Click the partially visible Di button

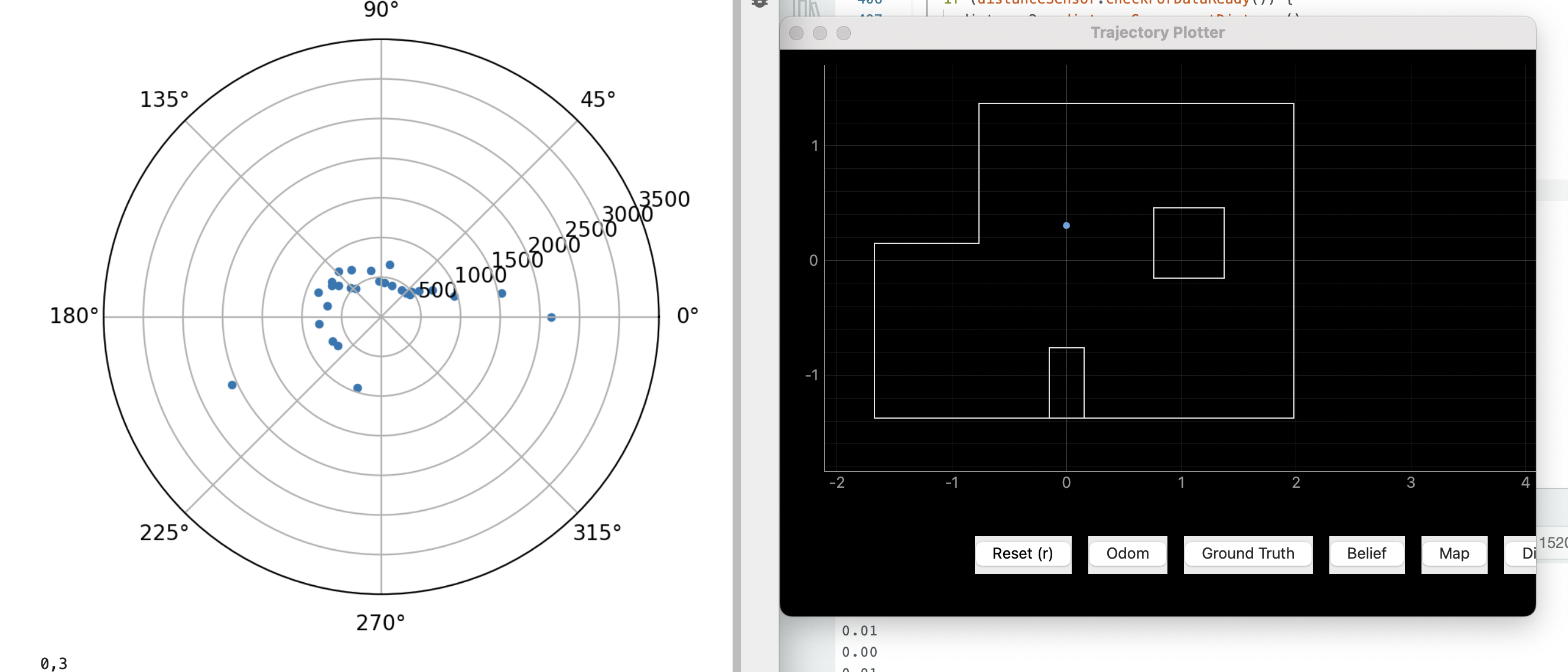[x=1521, y=553]
